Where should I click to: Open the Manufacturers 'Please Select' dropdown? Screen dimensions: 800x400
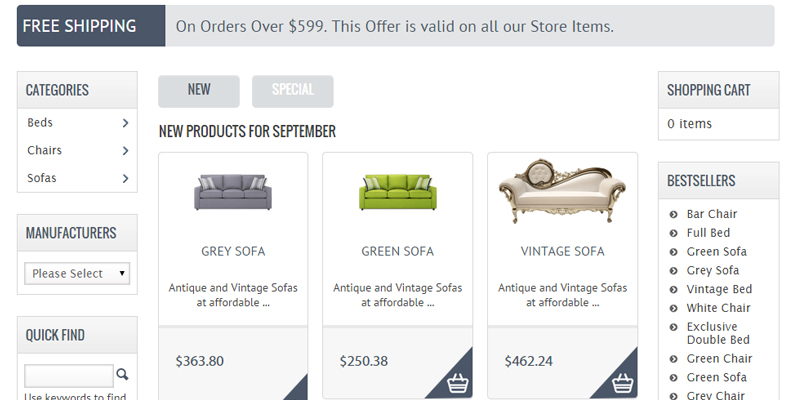point(77,273)
